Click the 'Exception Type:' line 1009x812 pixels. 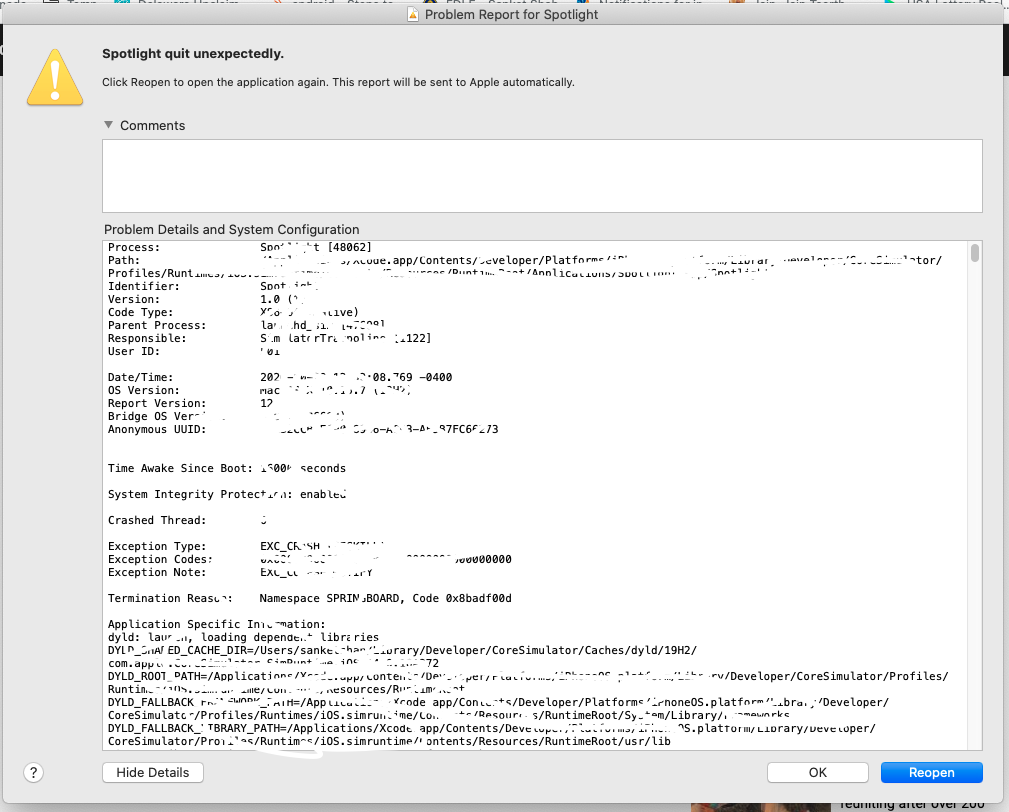click(x=246, y=546)
